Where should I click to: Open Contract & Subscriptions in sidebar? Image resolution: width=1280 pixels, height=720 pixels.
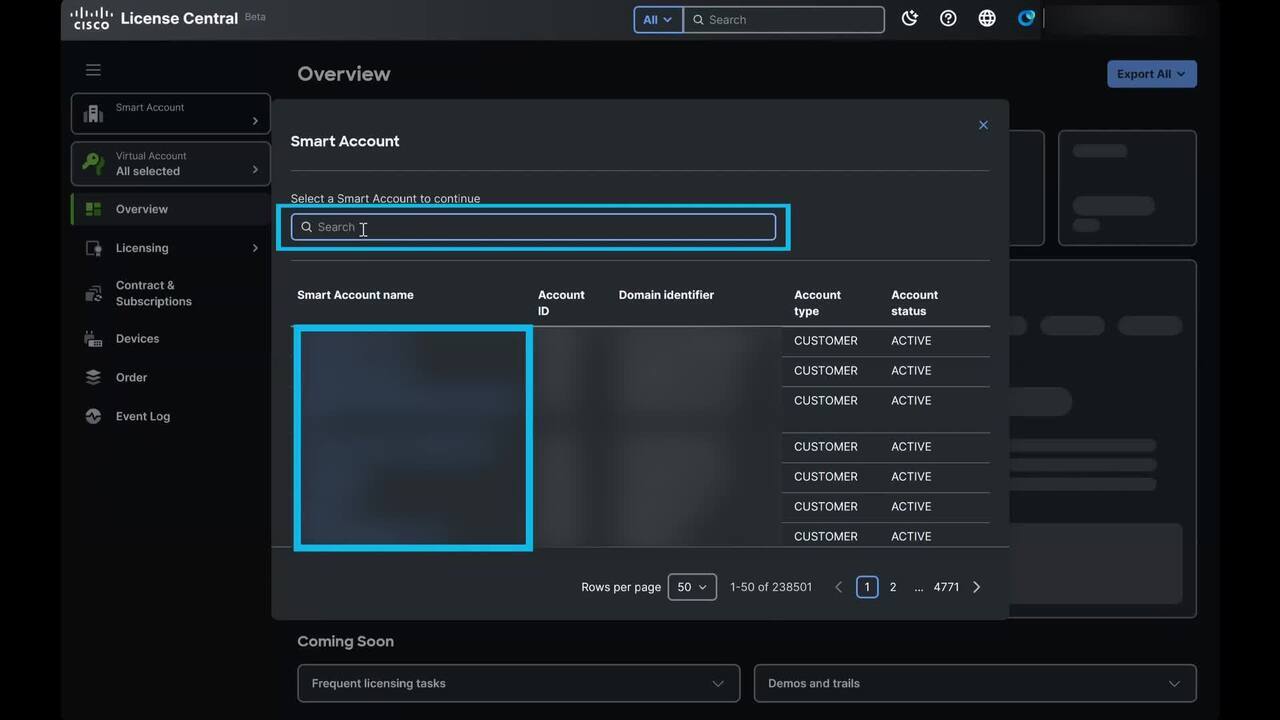pos(154,293)
